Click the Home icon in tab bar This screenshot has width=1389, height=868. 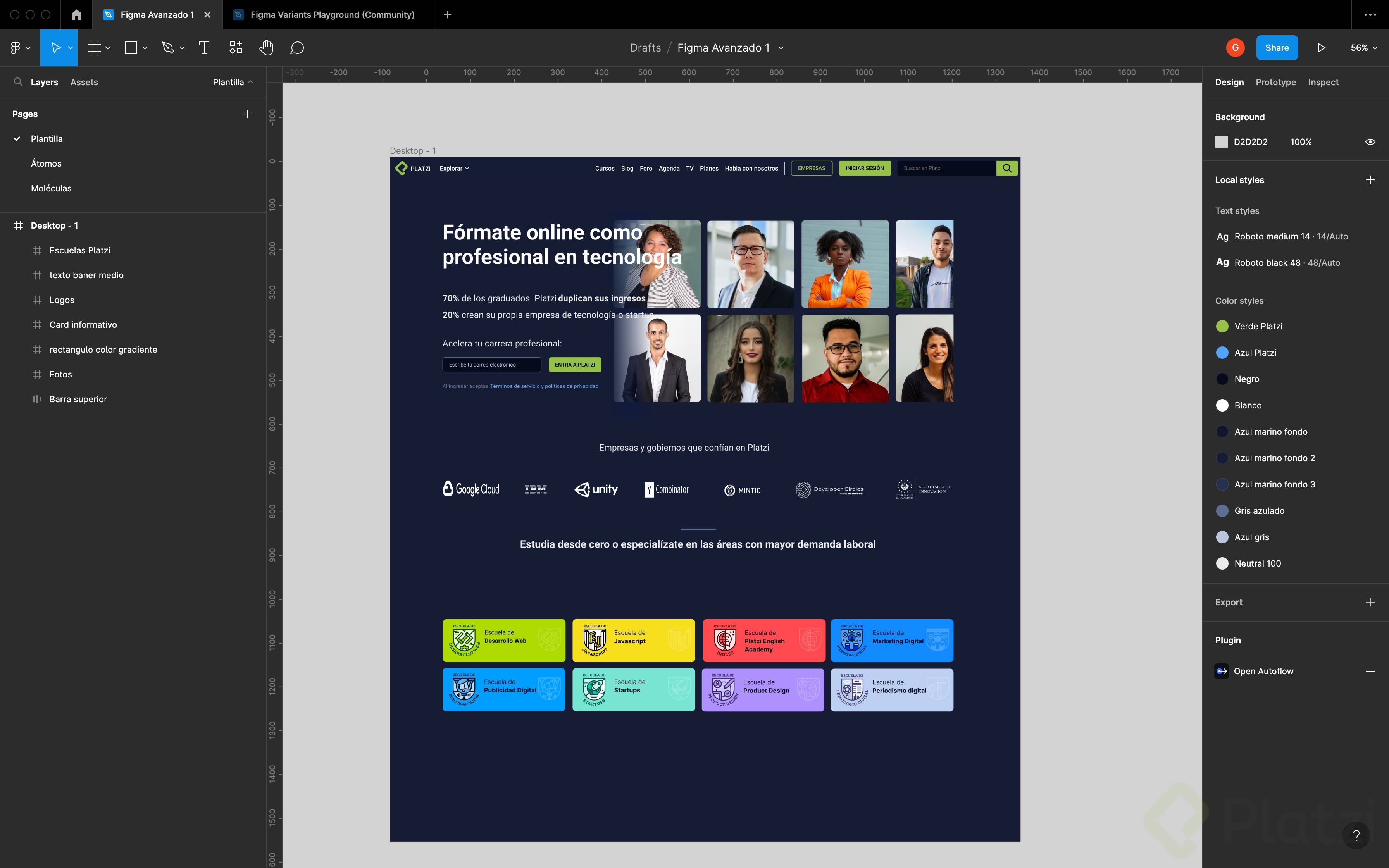[76, 15]
